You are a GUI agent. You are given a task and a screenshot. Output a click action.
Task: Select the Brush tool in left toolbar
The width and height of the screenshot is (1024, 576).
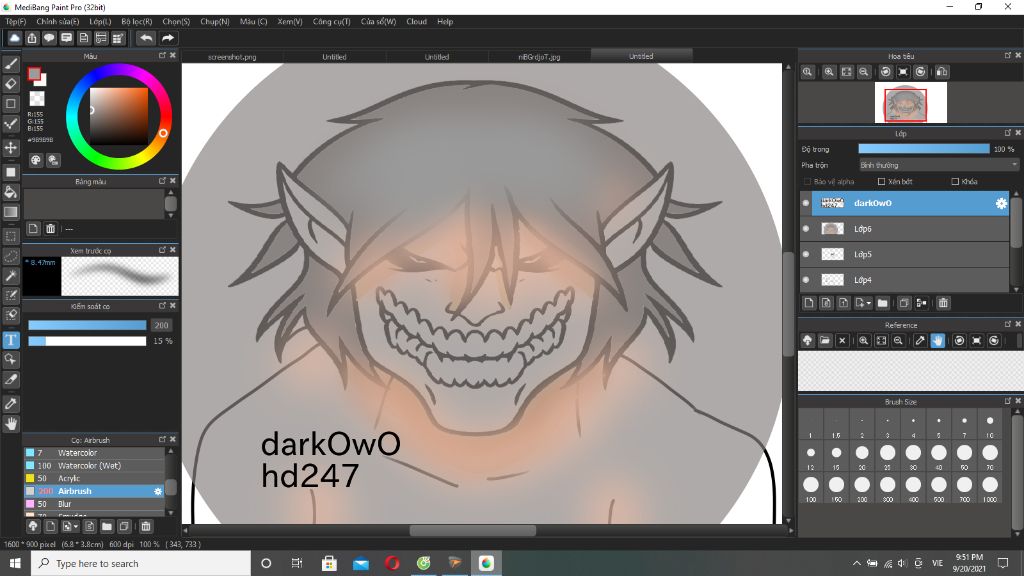(11, 64)
